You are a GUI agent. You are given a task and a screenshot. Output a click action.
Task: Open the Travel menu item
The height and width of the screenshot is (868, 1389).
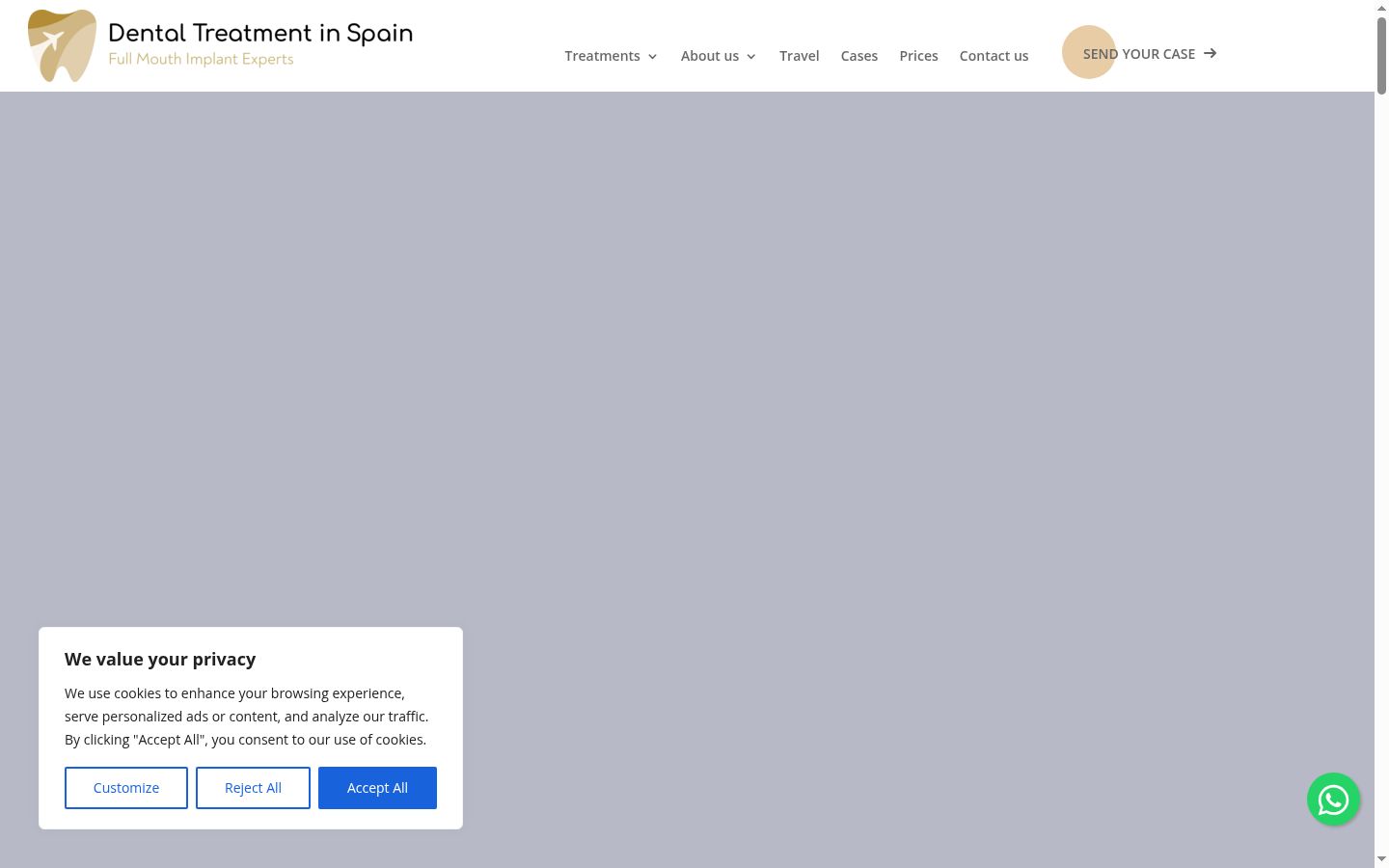click(799, 56)
